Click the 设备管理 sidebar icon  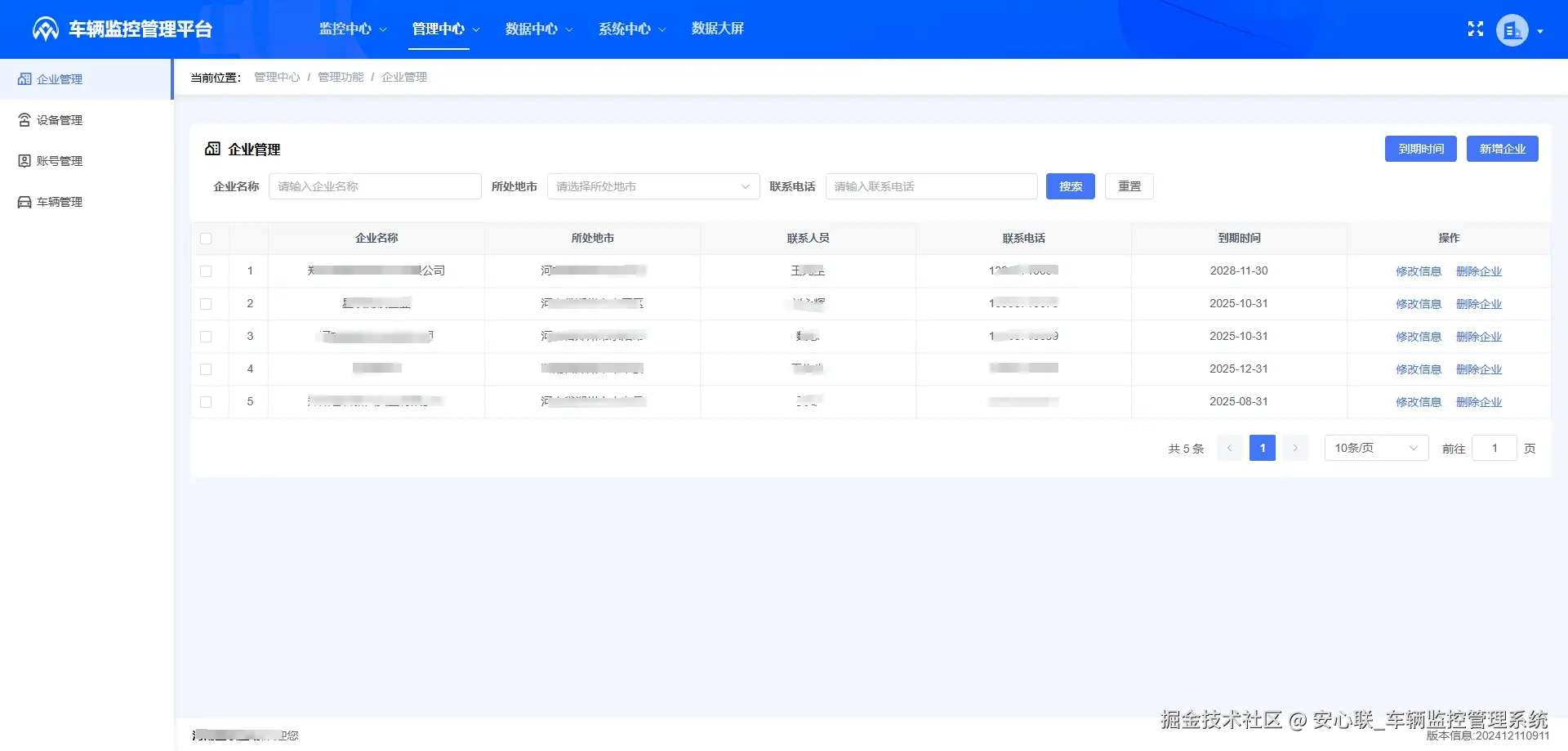coord(24,120)
